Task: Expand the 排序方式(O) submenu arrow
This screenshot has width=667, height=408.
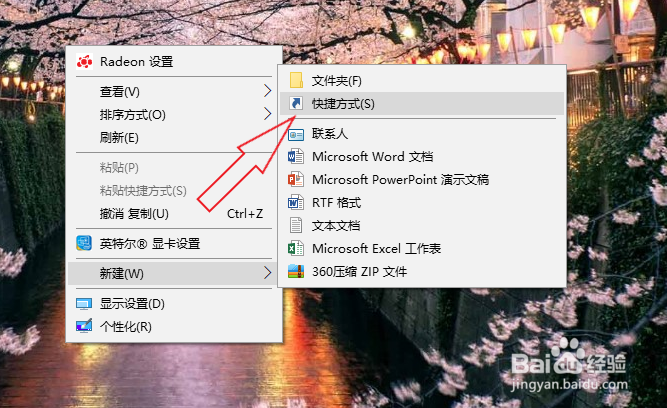Action: pyautogui.click(x=267, y=114)
